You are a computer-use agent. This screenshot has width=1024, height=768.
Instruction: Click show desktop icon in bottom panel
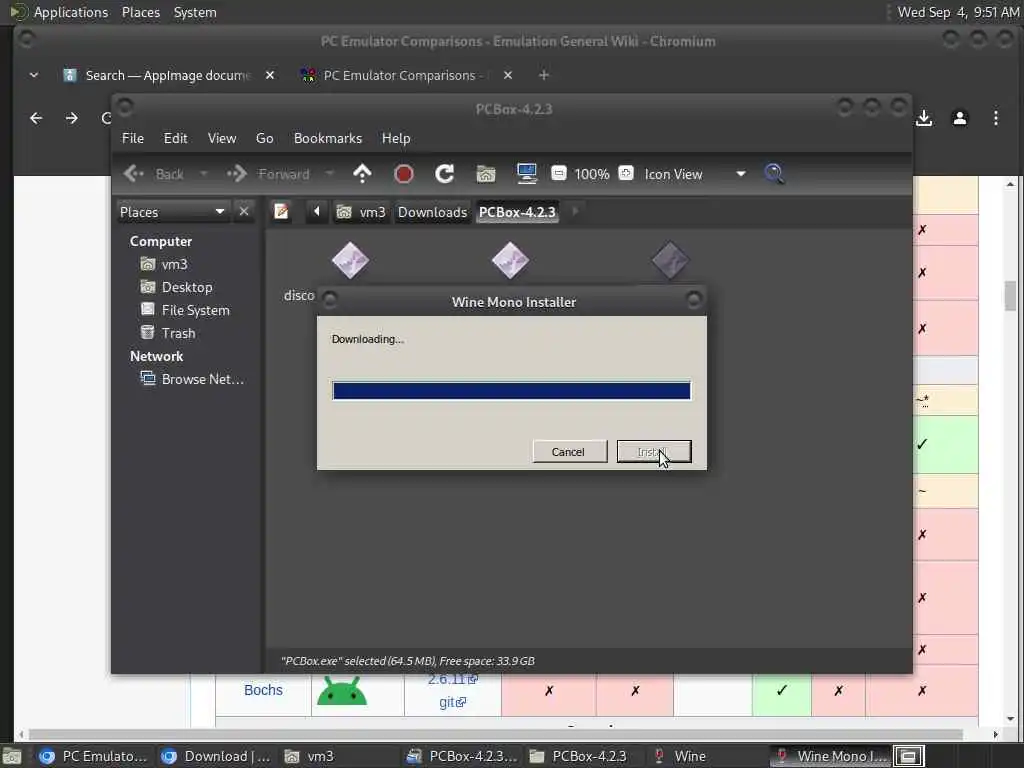(x=12, y=756)
